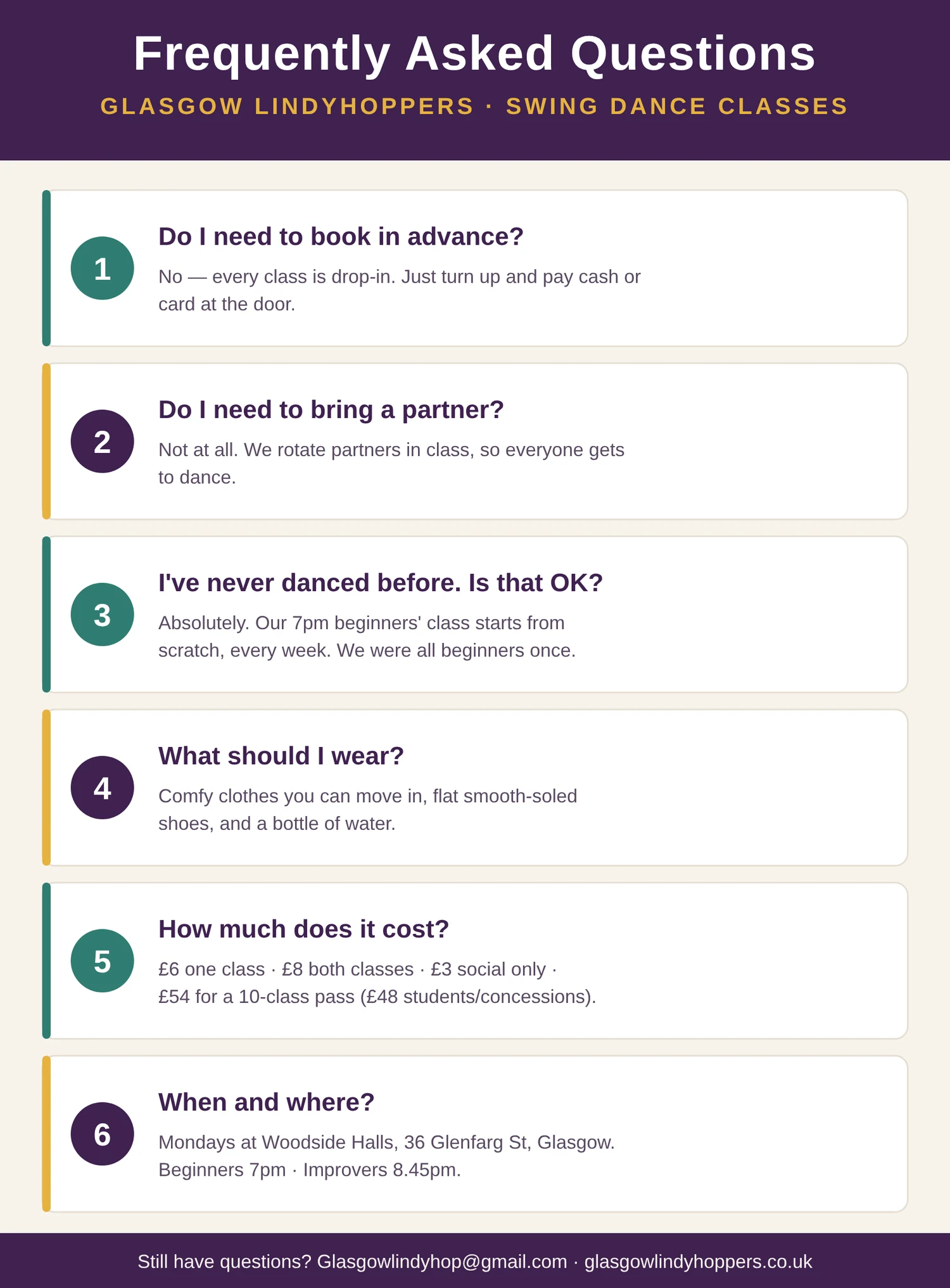Image resolution: width=950 pixels, height=1288 pixels.
Task: Select the 'When and where?' heading
Action: tap(267, 1102)
